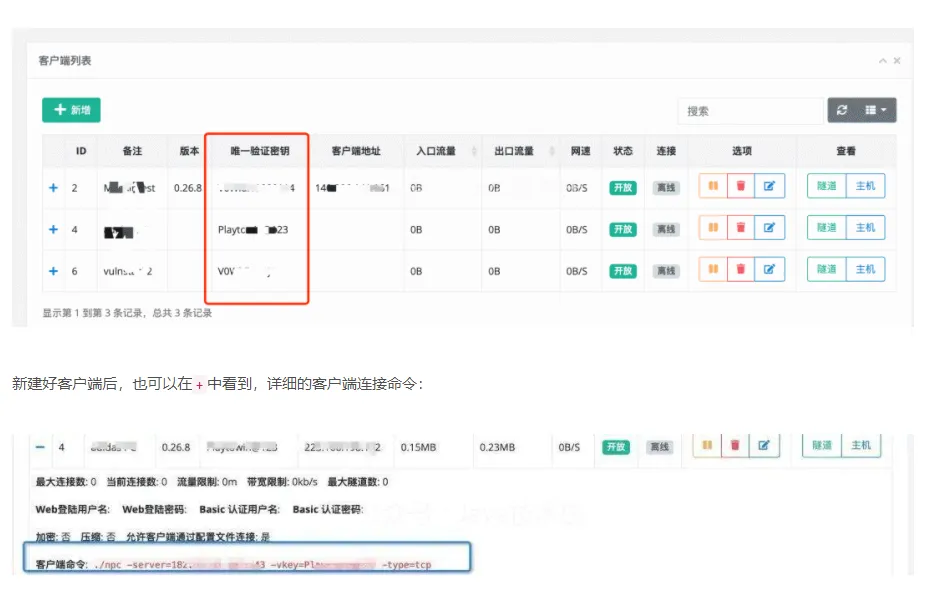The height and width of the screenshot is (600, 925).
Task: Expand details of client ID 6
Action: [x=53, y=271]
